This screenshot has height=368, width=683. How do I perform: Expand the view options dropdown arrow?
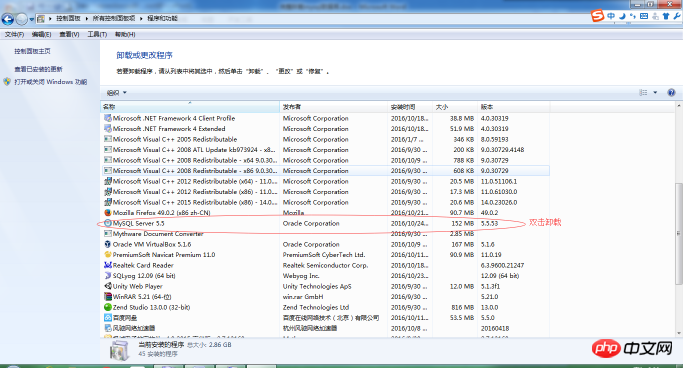point(655,92)
